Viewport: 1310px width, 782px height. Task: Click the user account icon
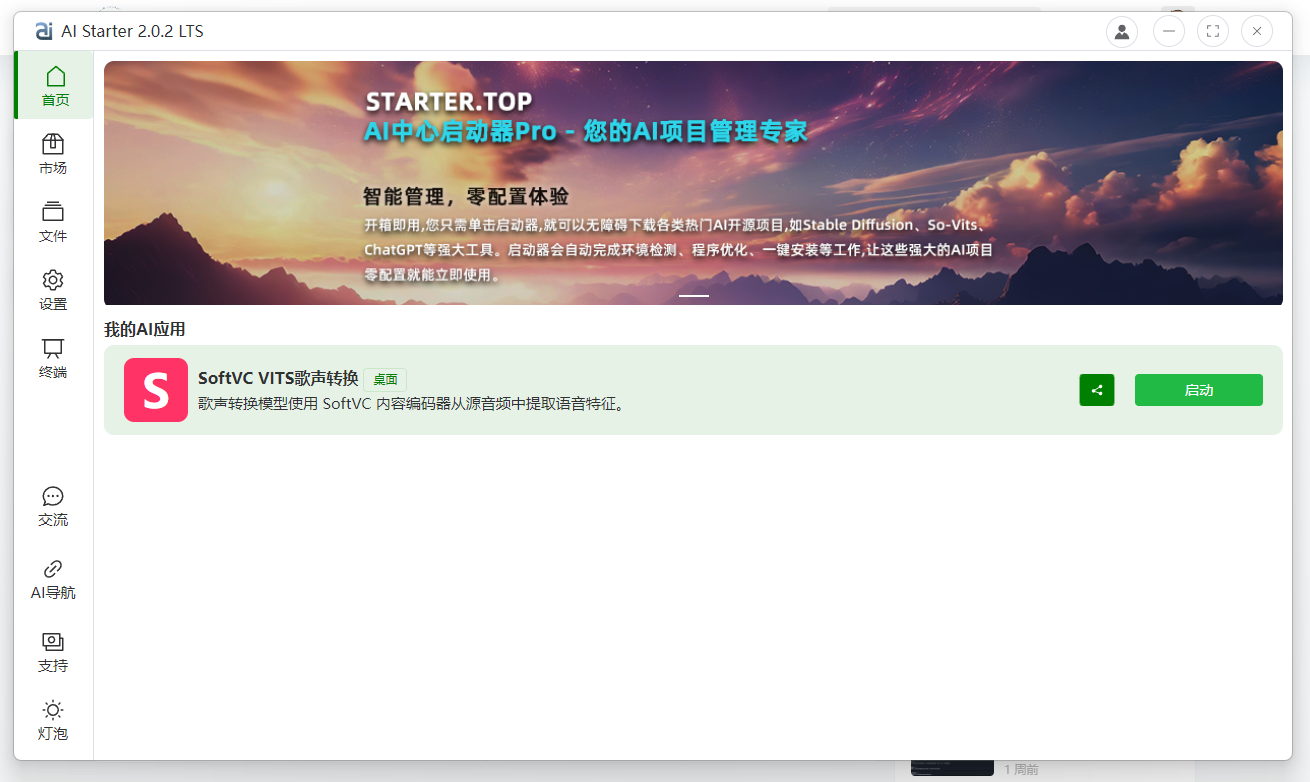tap(1122, 31)
